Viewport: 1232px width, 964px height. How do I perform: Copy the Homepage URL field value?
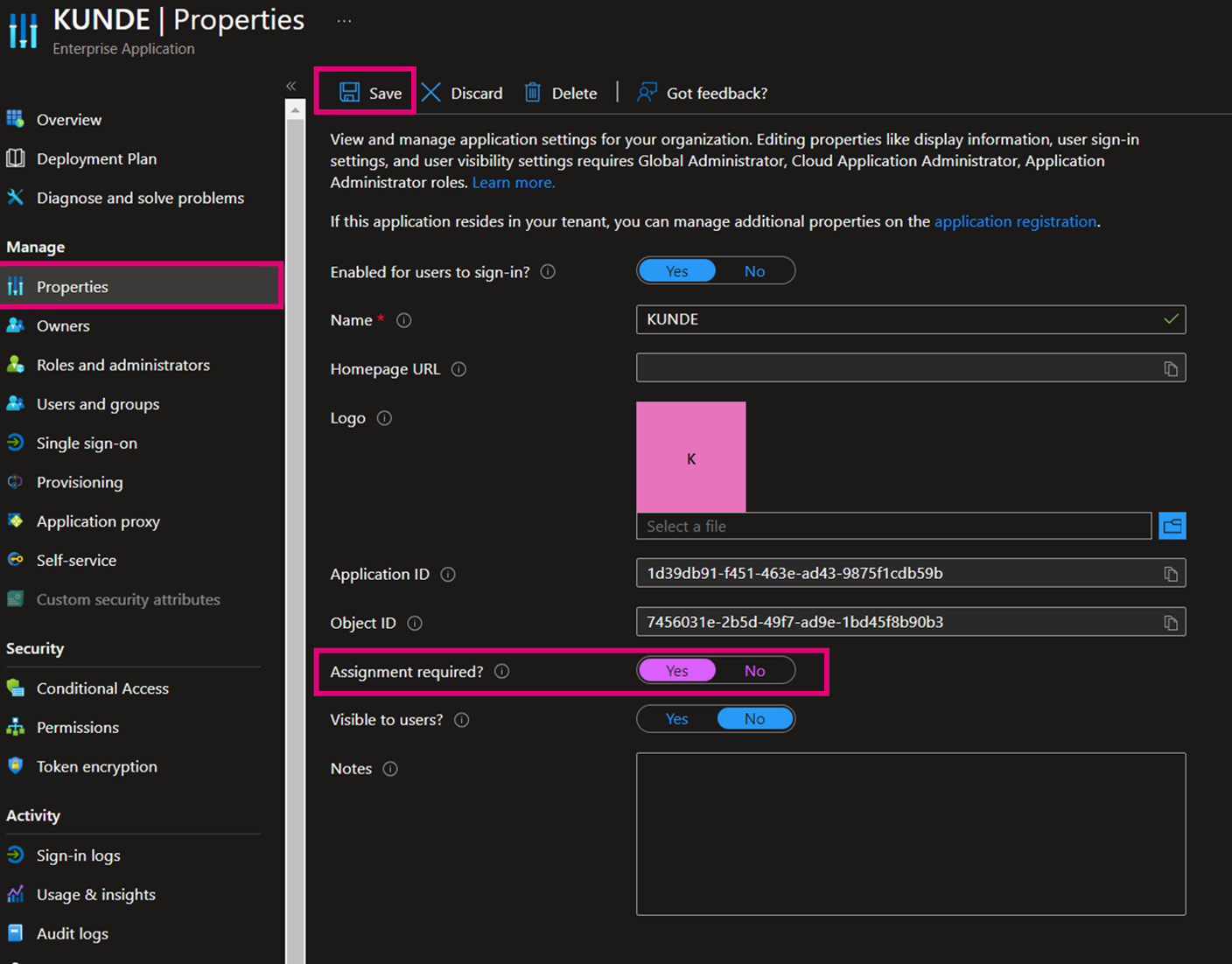(x=1170, y=368)
